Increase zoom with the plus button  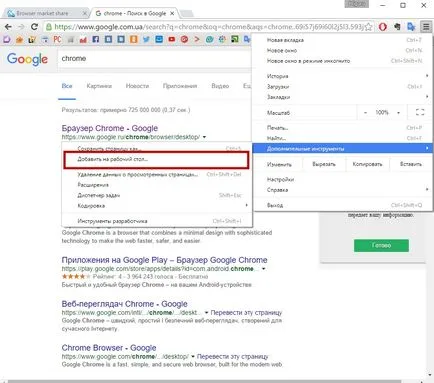pyautogui.click(x=398, y=113)
